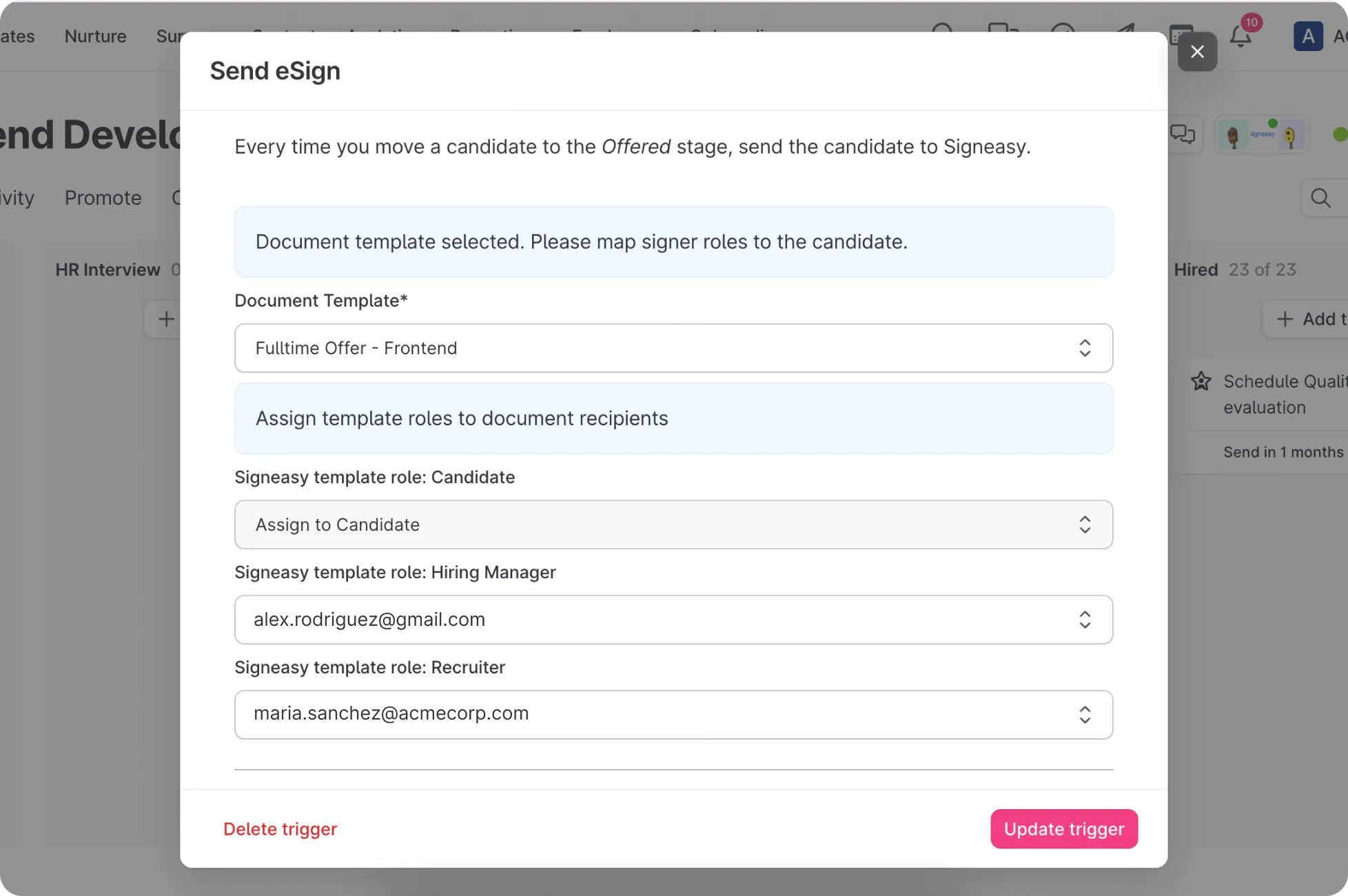Click the Signeasy integration badge
This screenshot has height=896, width=1348.
click(x=1260, y=134)
